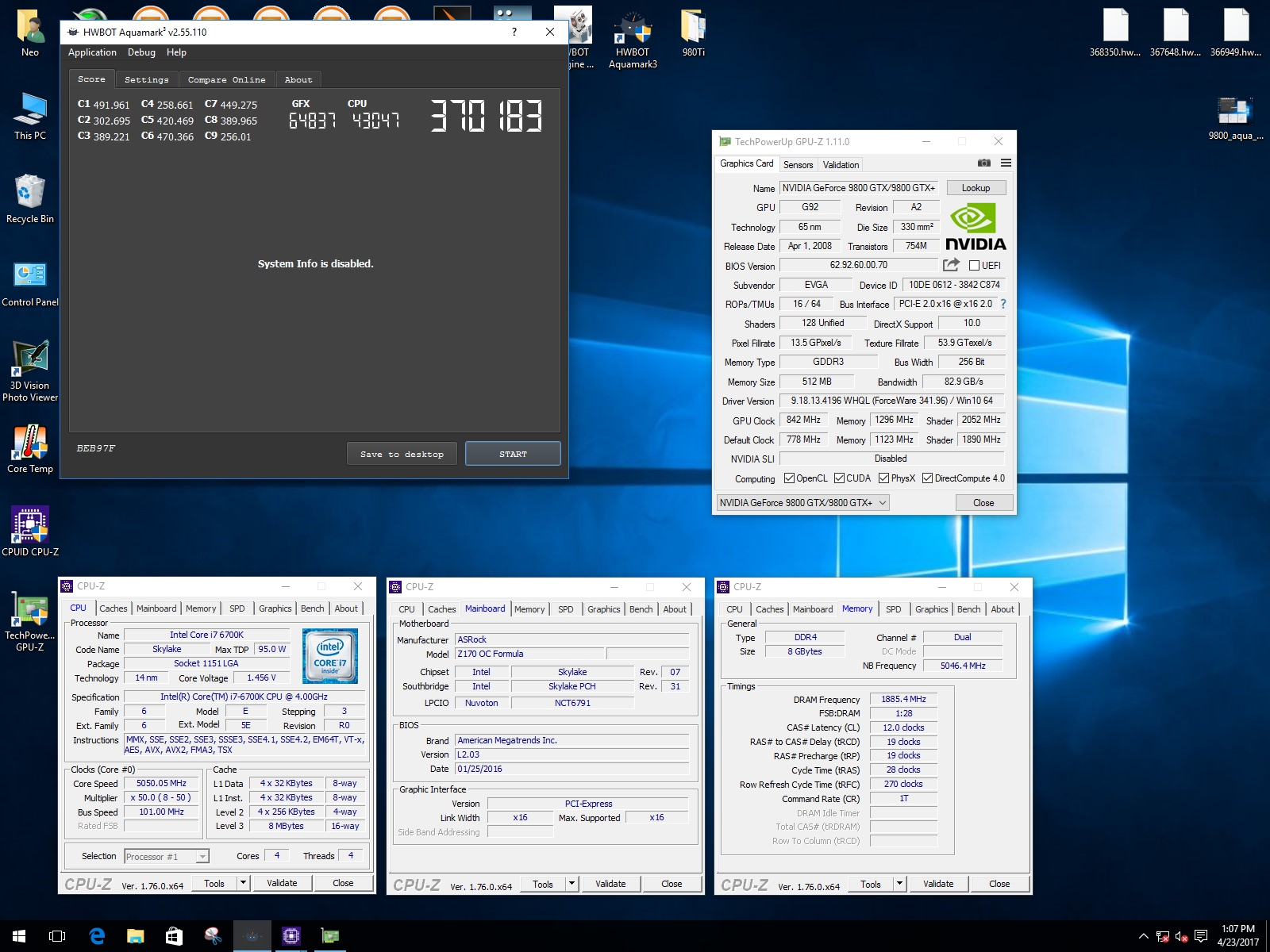Open Caches tab in the CPU-tab CPU-Z window
Screen dimensions: 1270x952
point(113,608)
